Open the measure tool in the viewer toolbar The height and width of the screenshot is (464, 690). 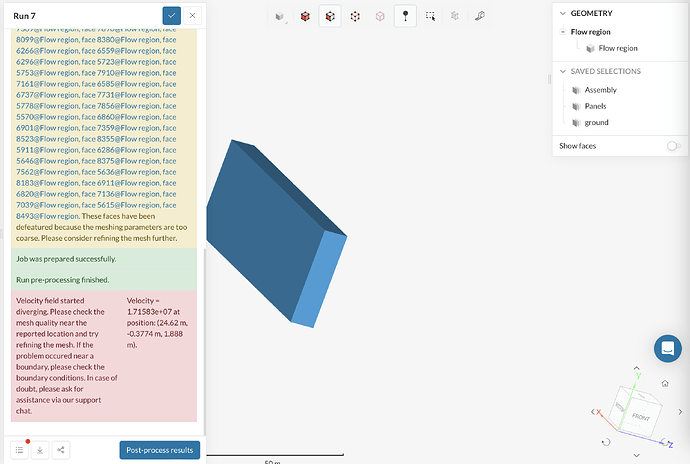click(x=480, y=16)
